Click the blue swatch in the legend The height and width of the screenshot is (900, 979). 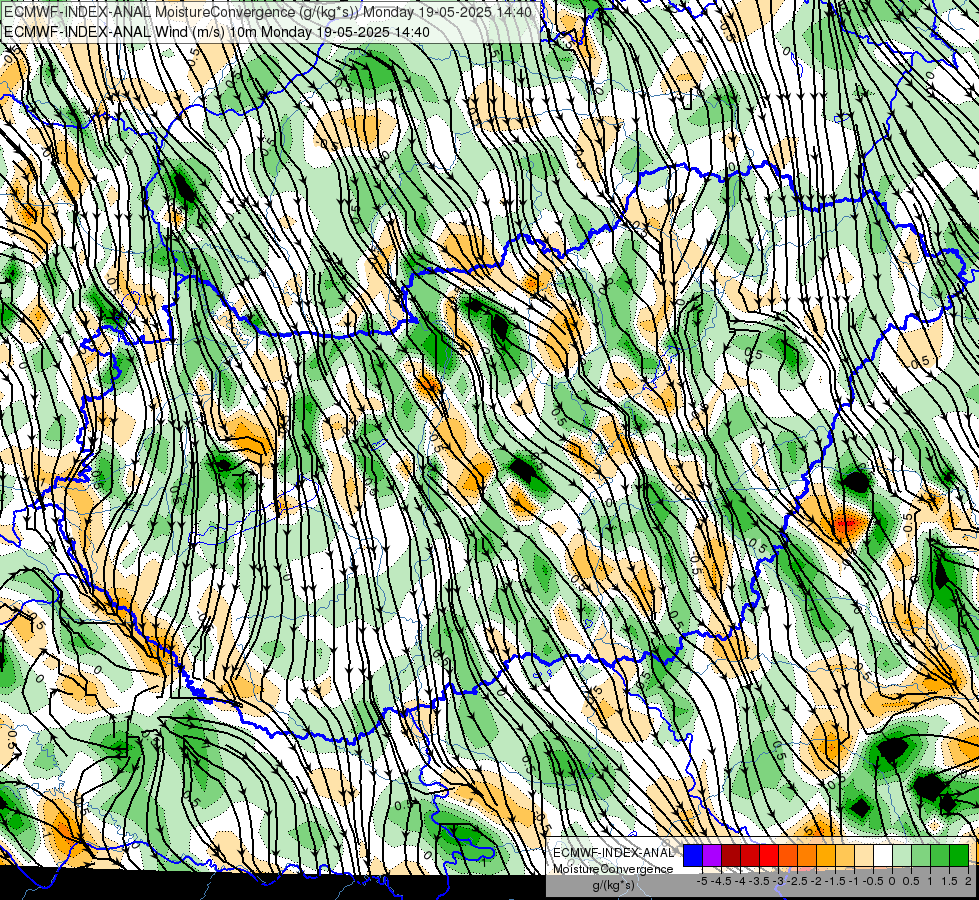coord(693,856)
